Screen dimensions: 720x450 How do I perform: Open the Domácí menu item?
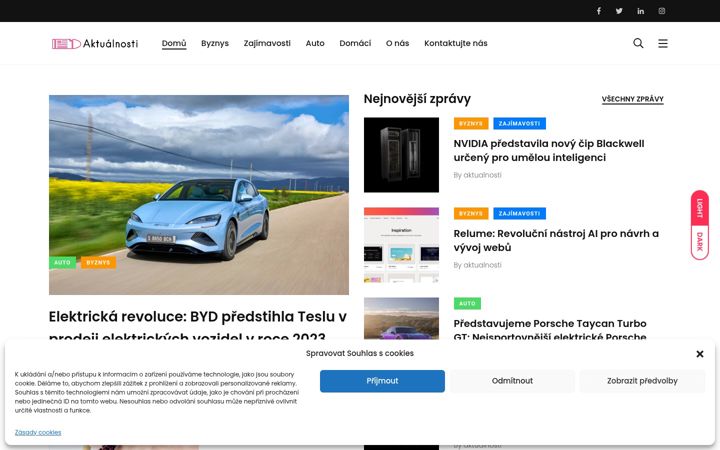[355, 43]
